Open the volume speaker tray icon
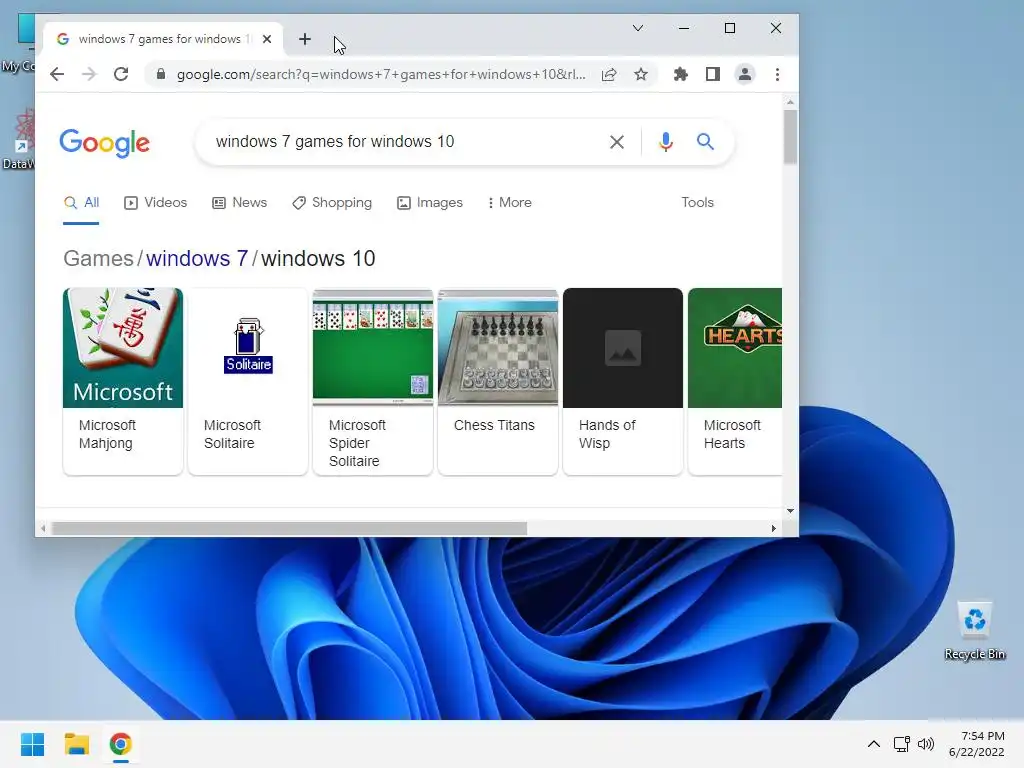The width and height of the screenshot is (1024, 768). click(926, 744)
